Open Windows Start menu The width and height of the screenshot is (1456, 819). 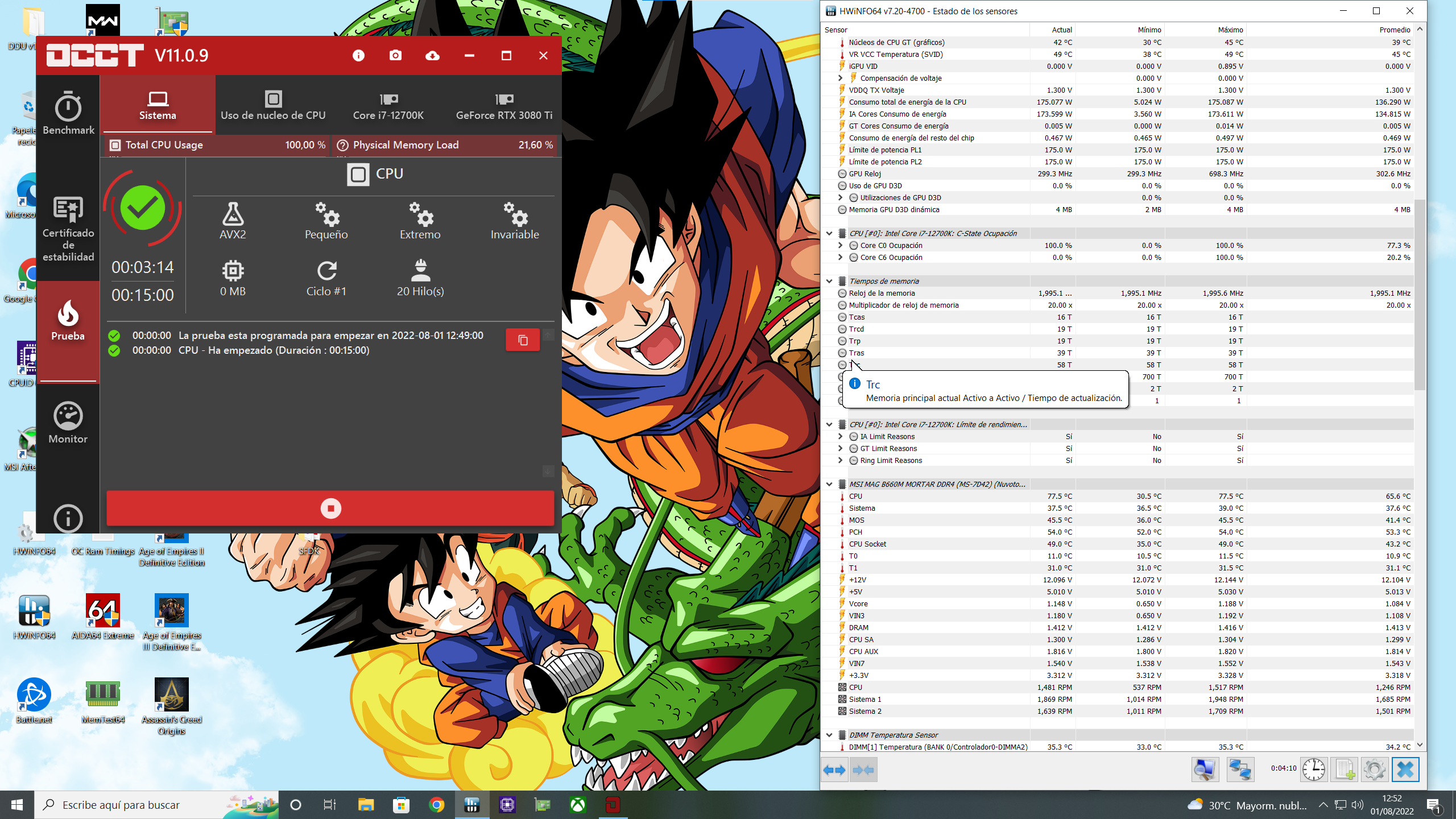(x=17, y=805)
